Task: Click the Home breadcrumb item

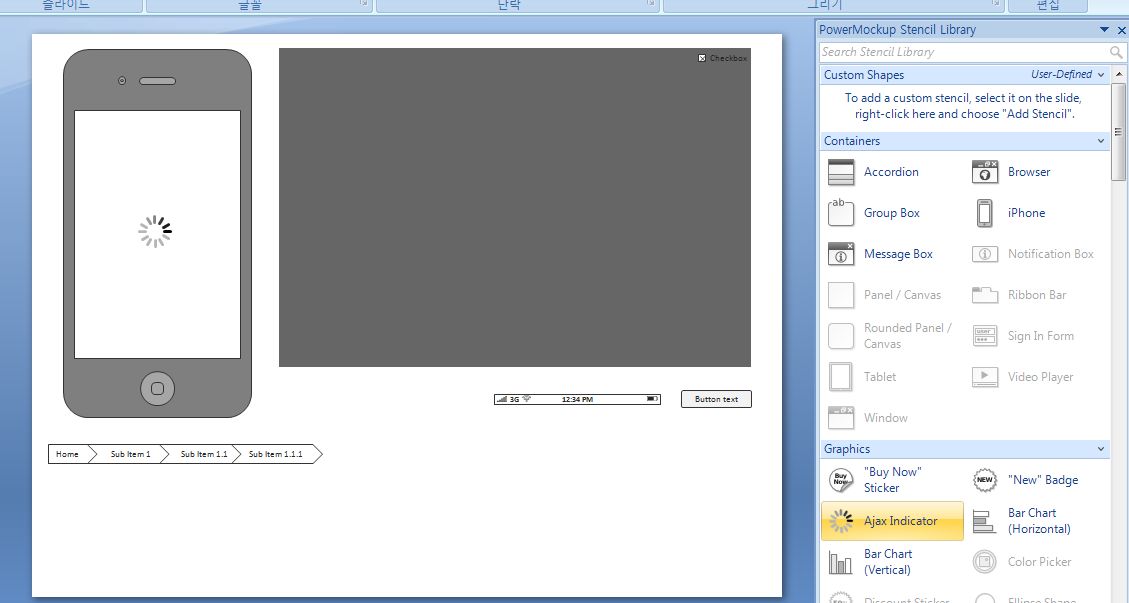Action: pos(67,454)
